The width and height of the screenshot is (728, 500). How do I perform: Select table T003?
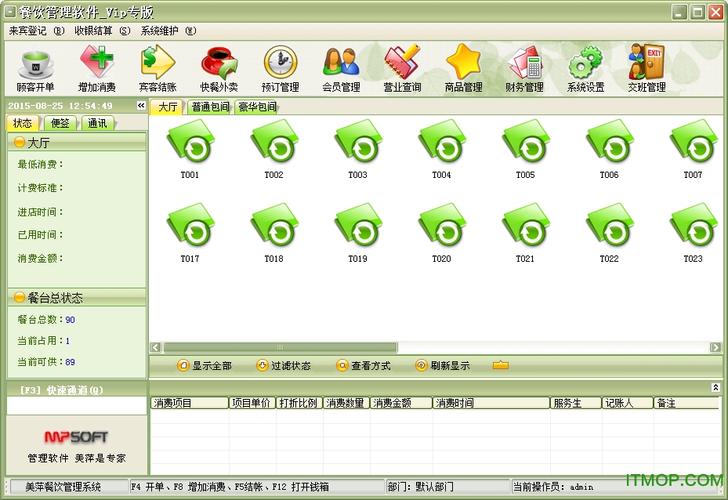(358, 149)
